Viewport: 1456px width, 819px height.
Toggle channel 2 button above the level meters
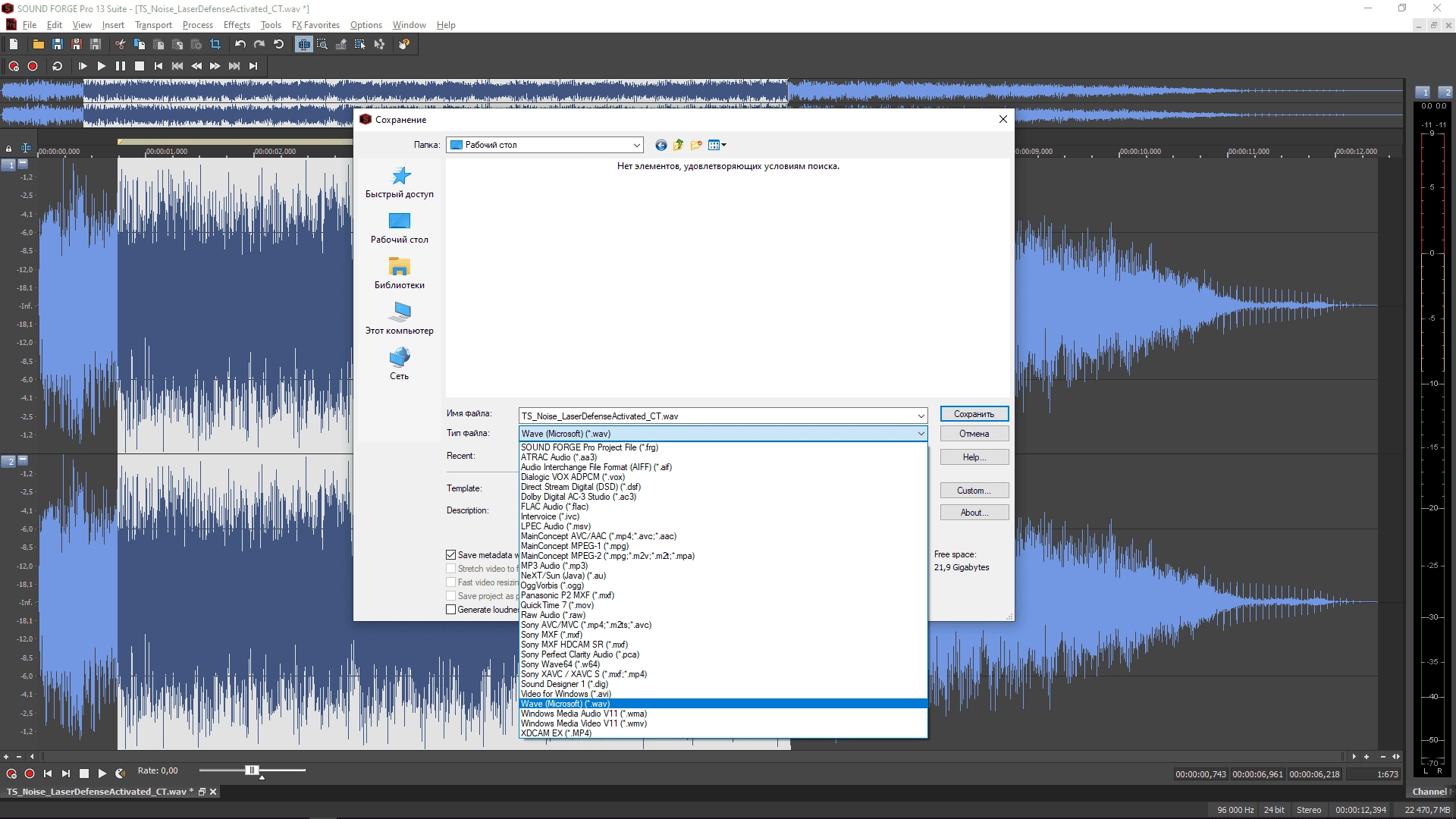(1445, 92)
